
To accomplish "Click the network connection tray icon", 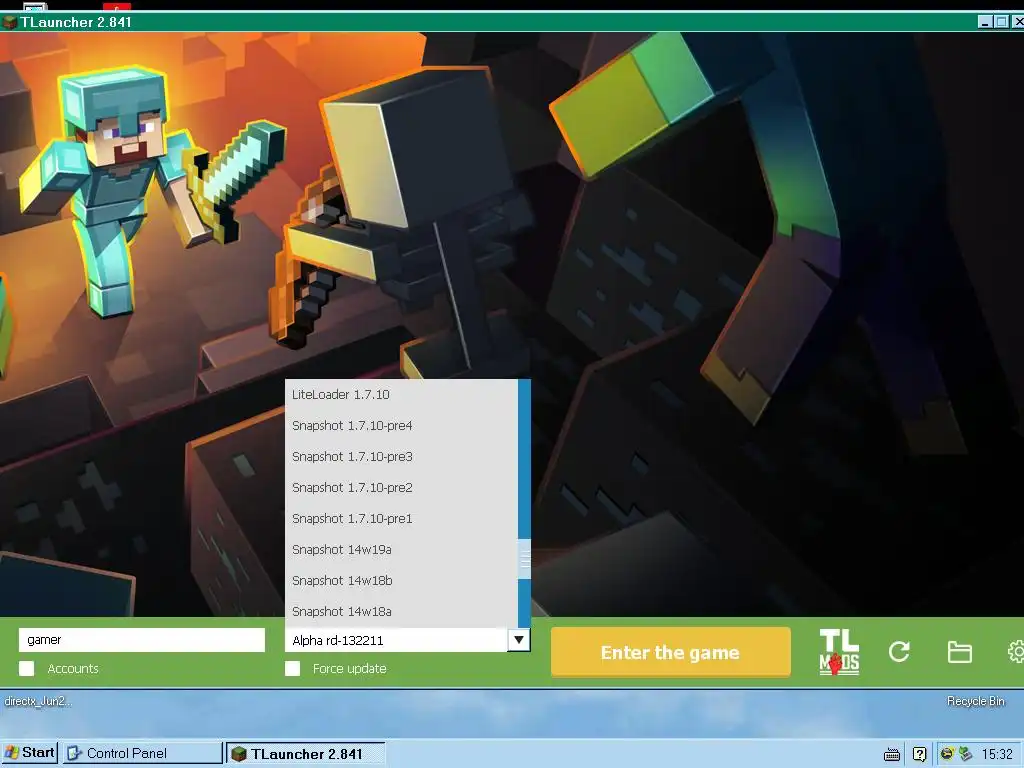I will 965,754.
